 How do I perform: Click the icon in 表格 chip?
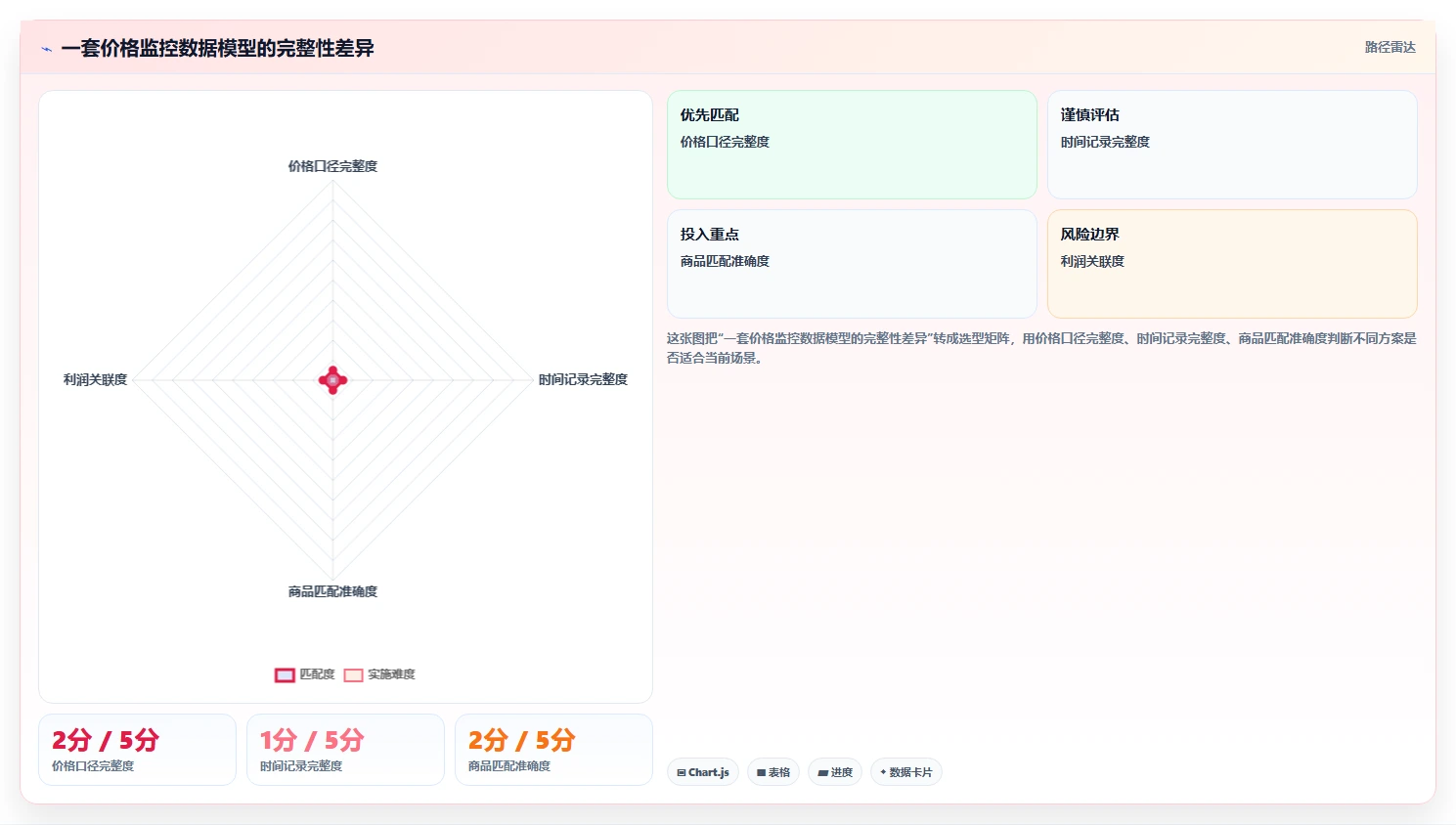tap(762, 772)
